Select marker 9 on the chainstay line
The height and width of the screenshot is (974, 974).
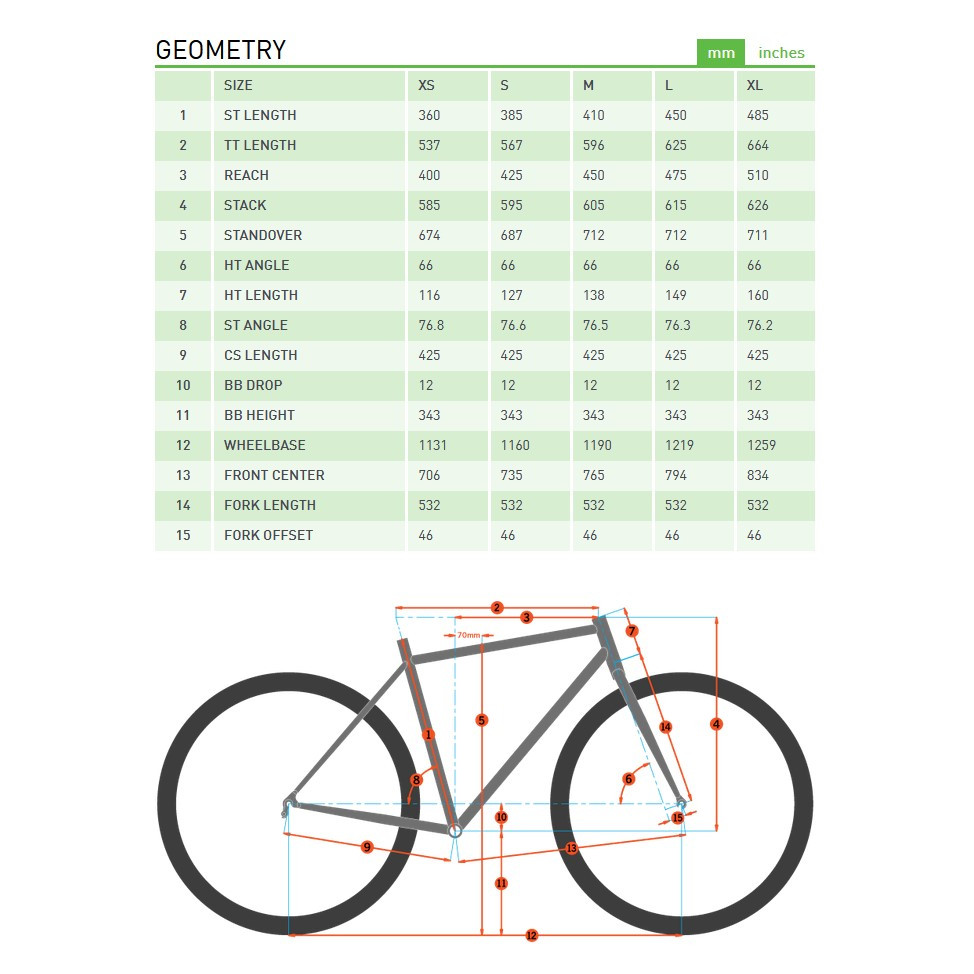pyautogui.click(x=367, y=847)
